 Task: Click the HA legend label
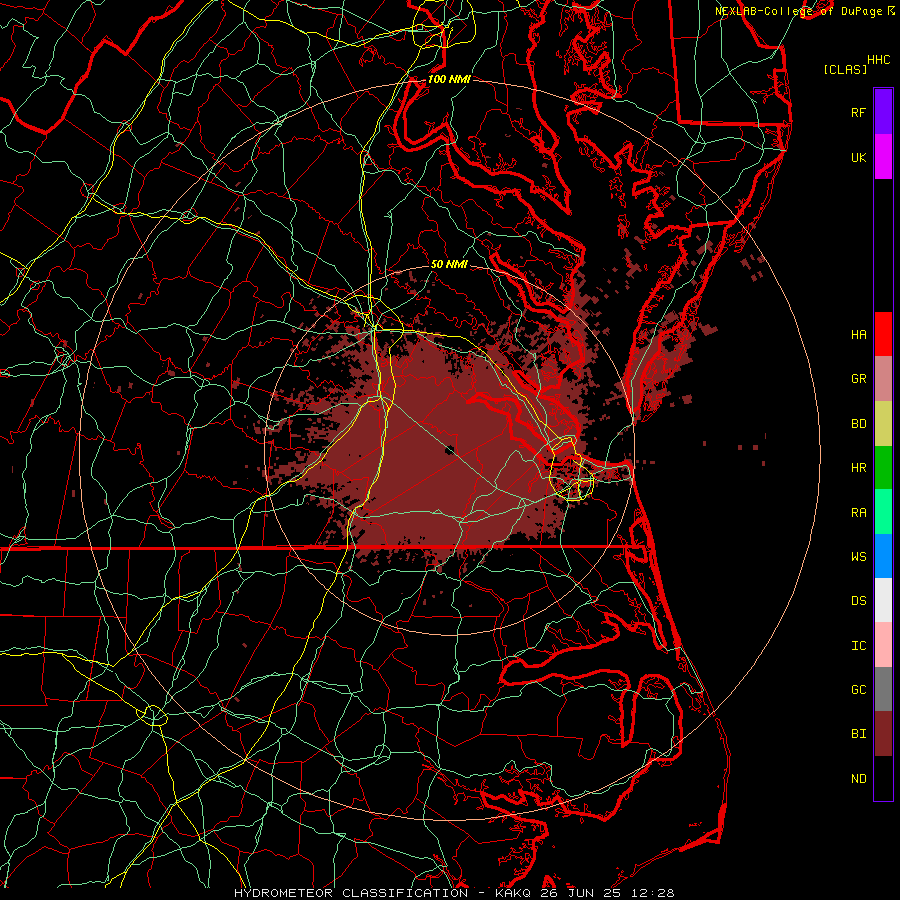pos(858,335)
